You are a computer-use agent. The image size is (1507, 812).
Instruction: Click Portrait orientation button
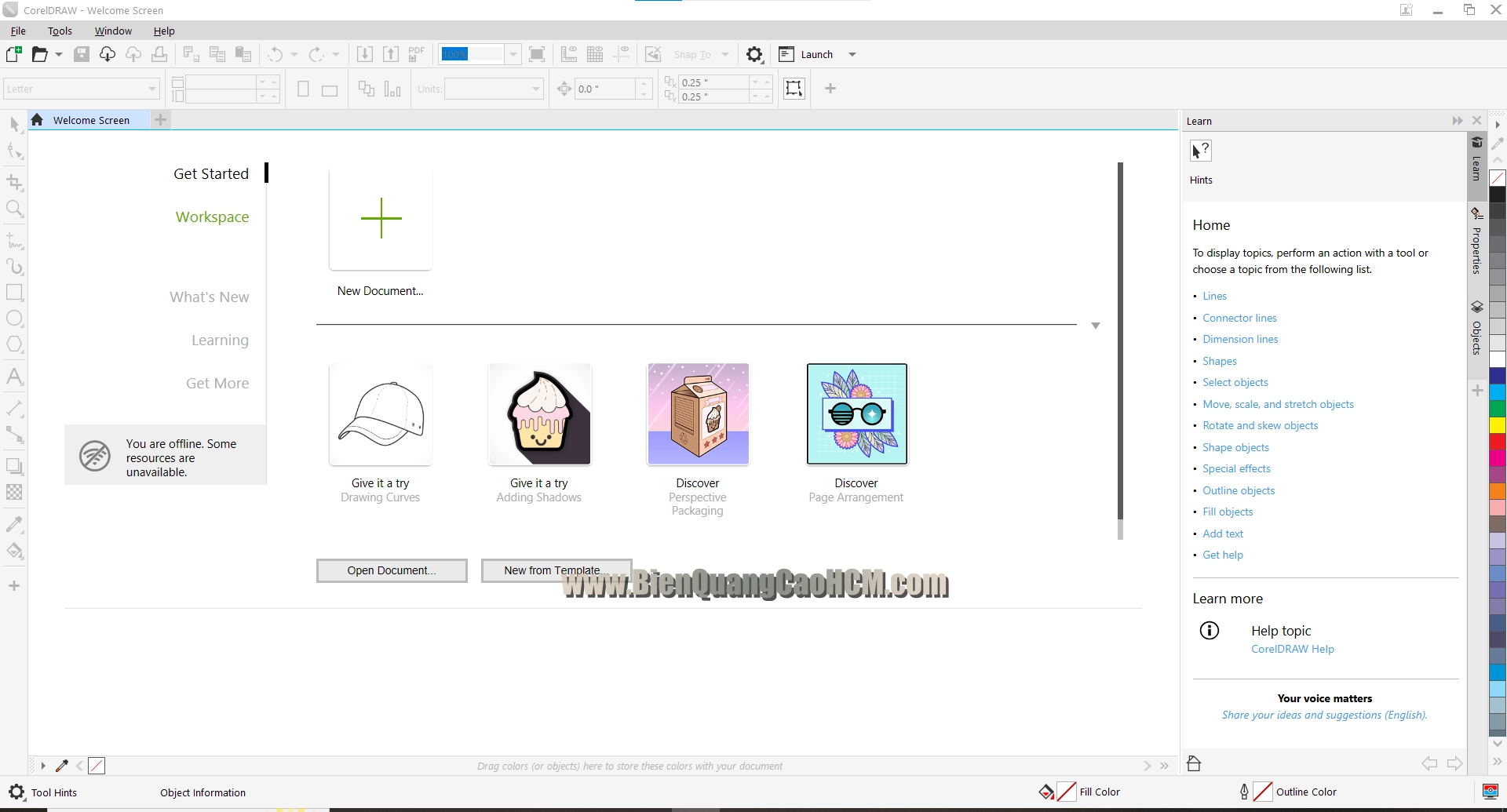(303, 89)
